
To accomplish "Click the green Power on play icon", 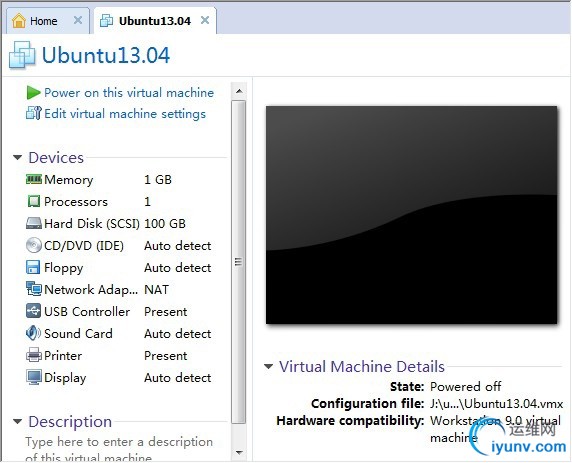I will (33, 93).
